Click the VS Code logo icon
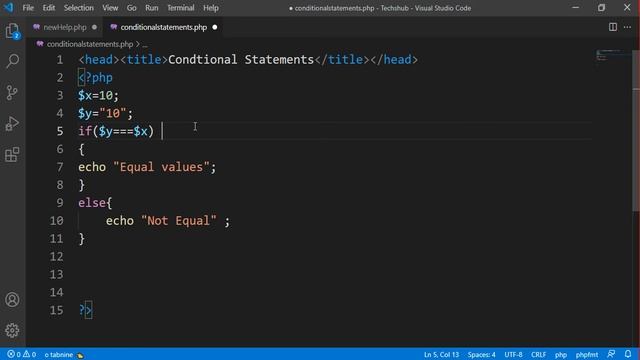The height and width of the screenshot is (360, 640). point(9,7)
